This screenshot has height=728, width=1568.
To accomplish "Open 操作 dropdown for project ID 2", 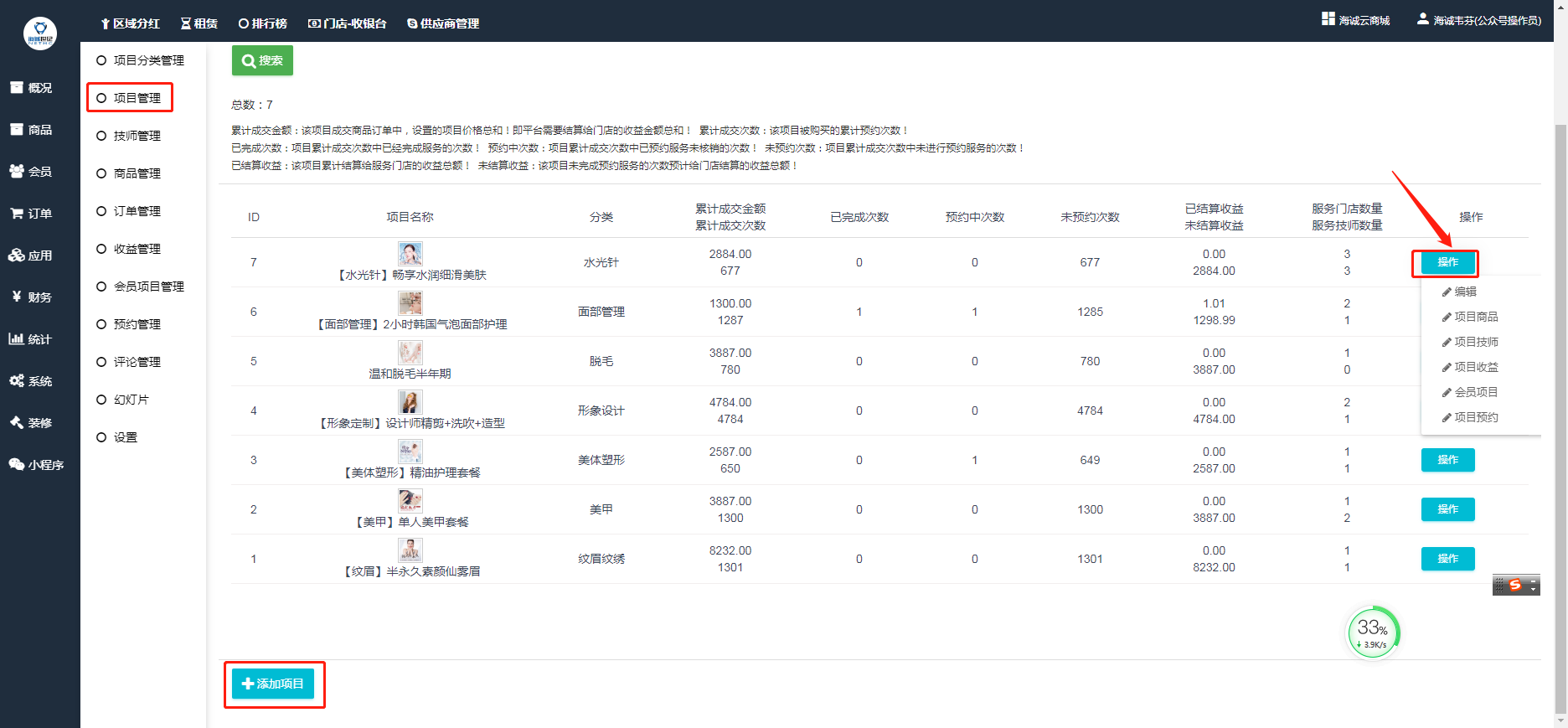I will (x=1447, y=509).
